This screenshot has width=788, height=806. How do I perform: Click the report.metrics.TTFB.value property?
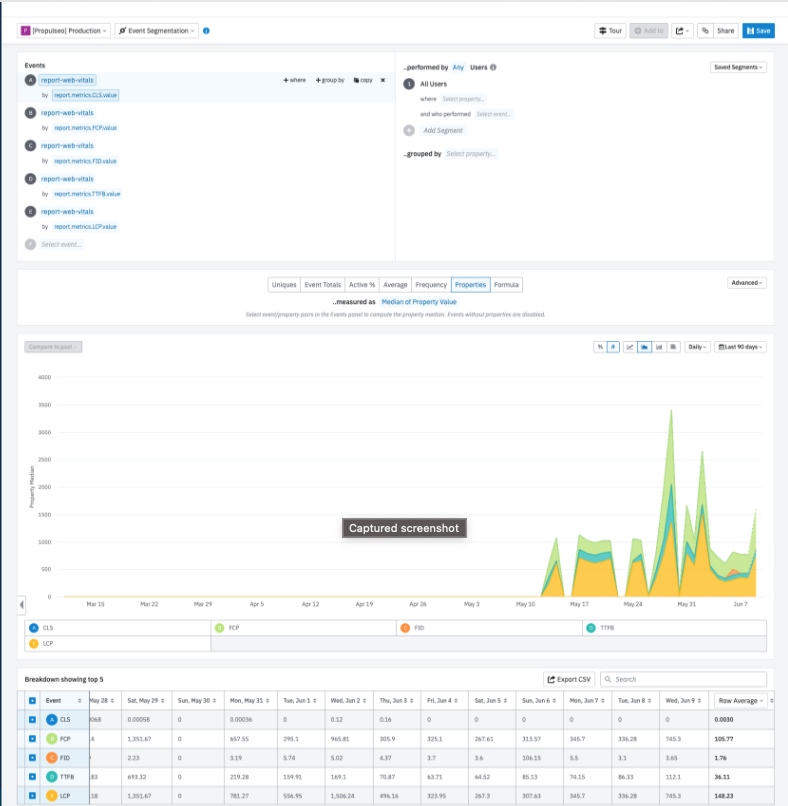[x=87, y=194]
